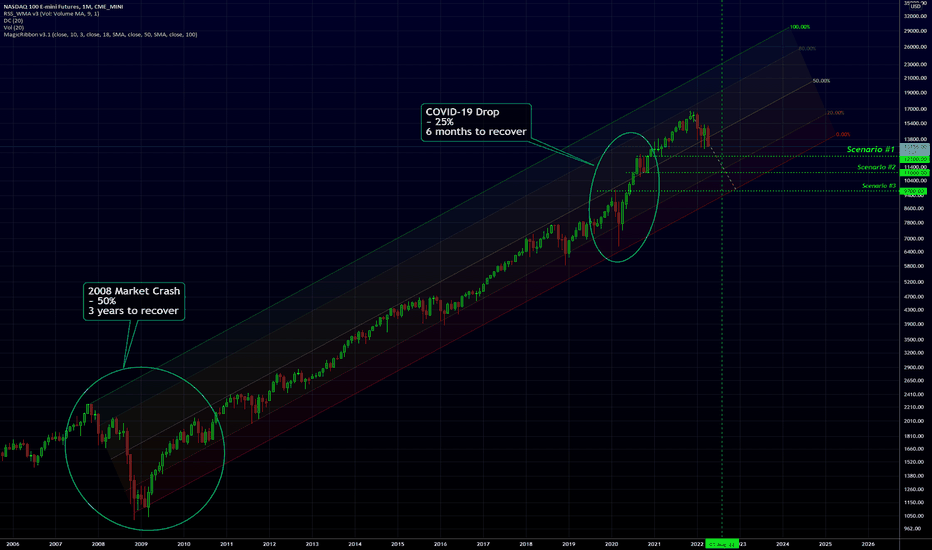
Task: Click the 2018 year on time axis
Action: [526, 544]
